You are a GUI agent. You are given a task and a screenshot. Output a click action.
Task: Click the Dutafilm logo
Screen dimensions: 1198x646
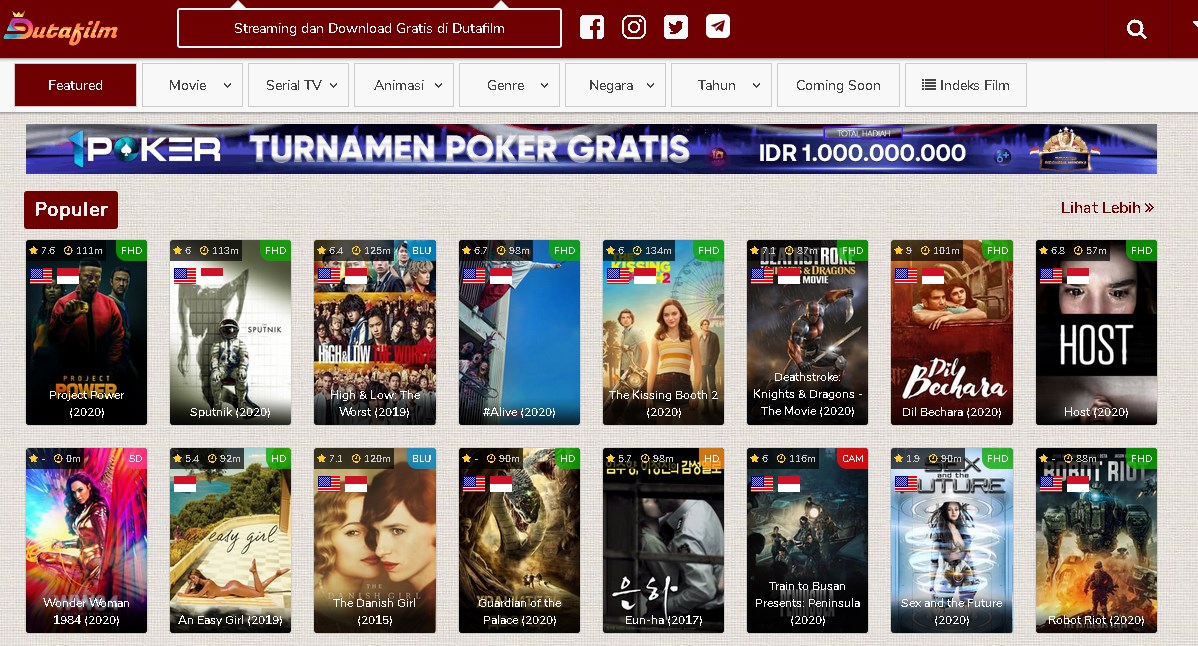(x=61, y=29)
